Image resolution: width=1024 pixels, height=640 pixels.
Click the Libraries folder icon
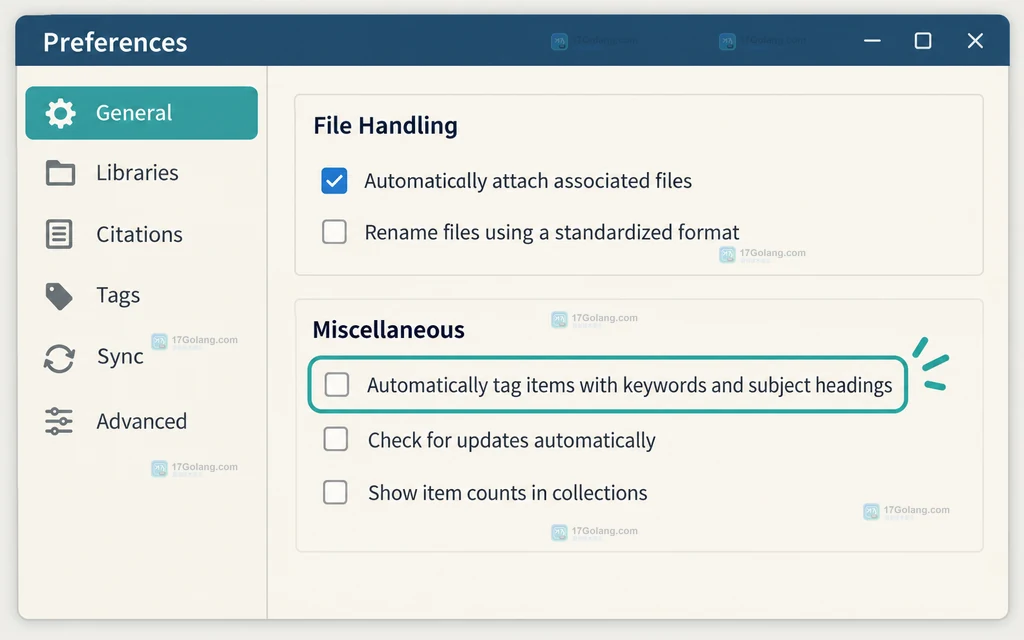pos(60,173)
